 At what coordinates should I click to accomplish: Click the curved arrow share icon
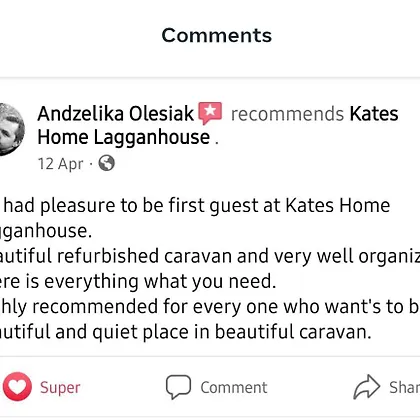coord(366,387)
